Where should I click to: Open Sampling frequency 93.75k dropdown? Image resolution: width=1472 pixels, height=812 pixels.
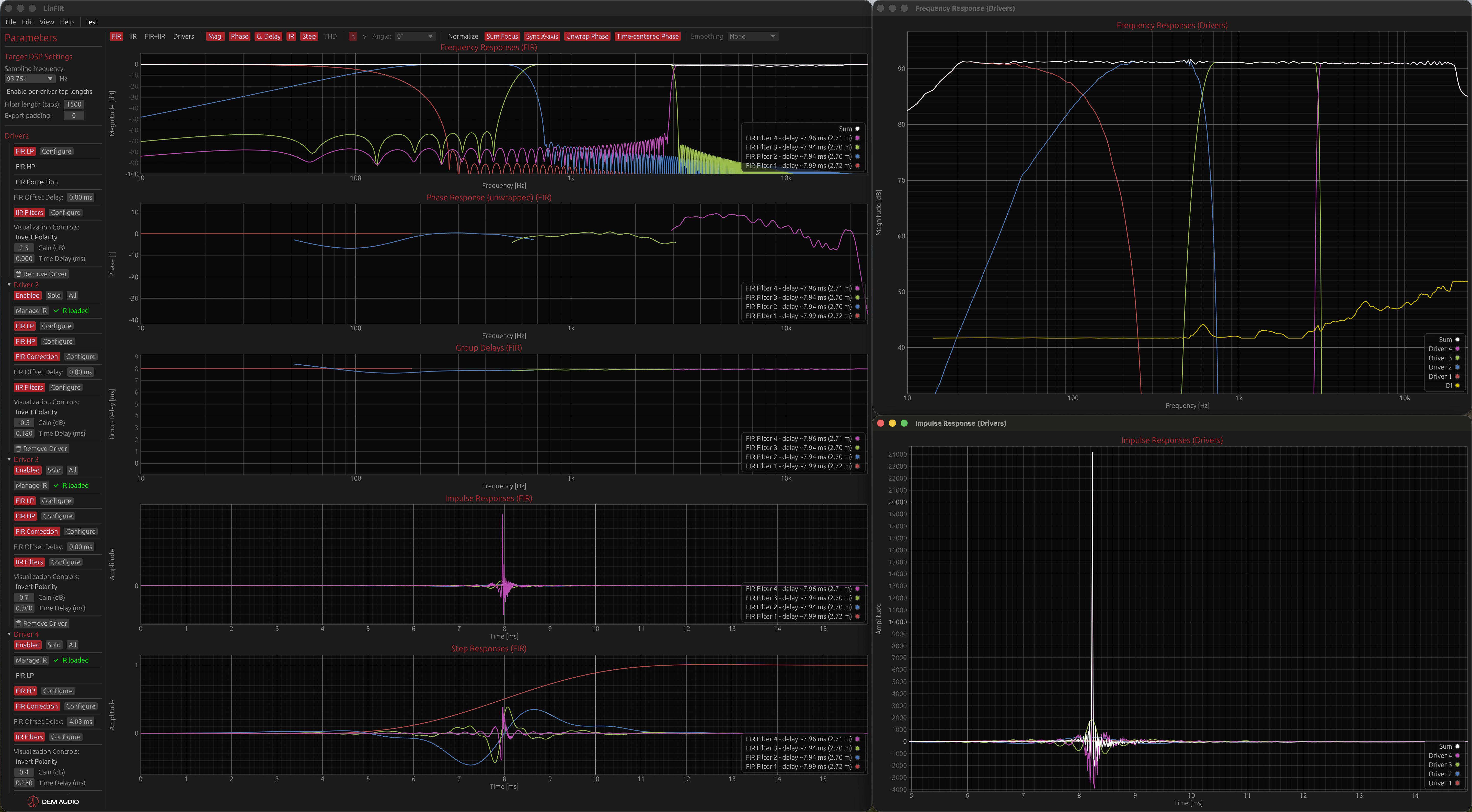tap(29, 79)
